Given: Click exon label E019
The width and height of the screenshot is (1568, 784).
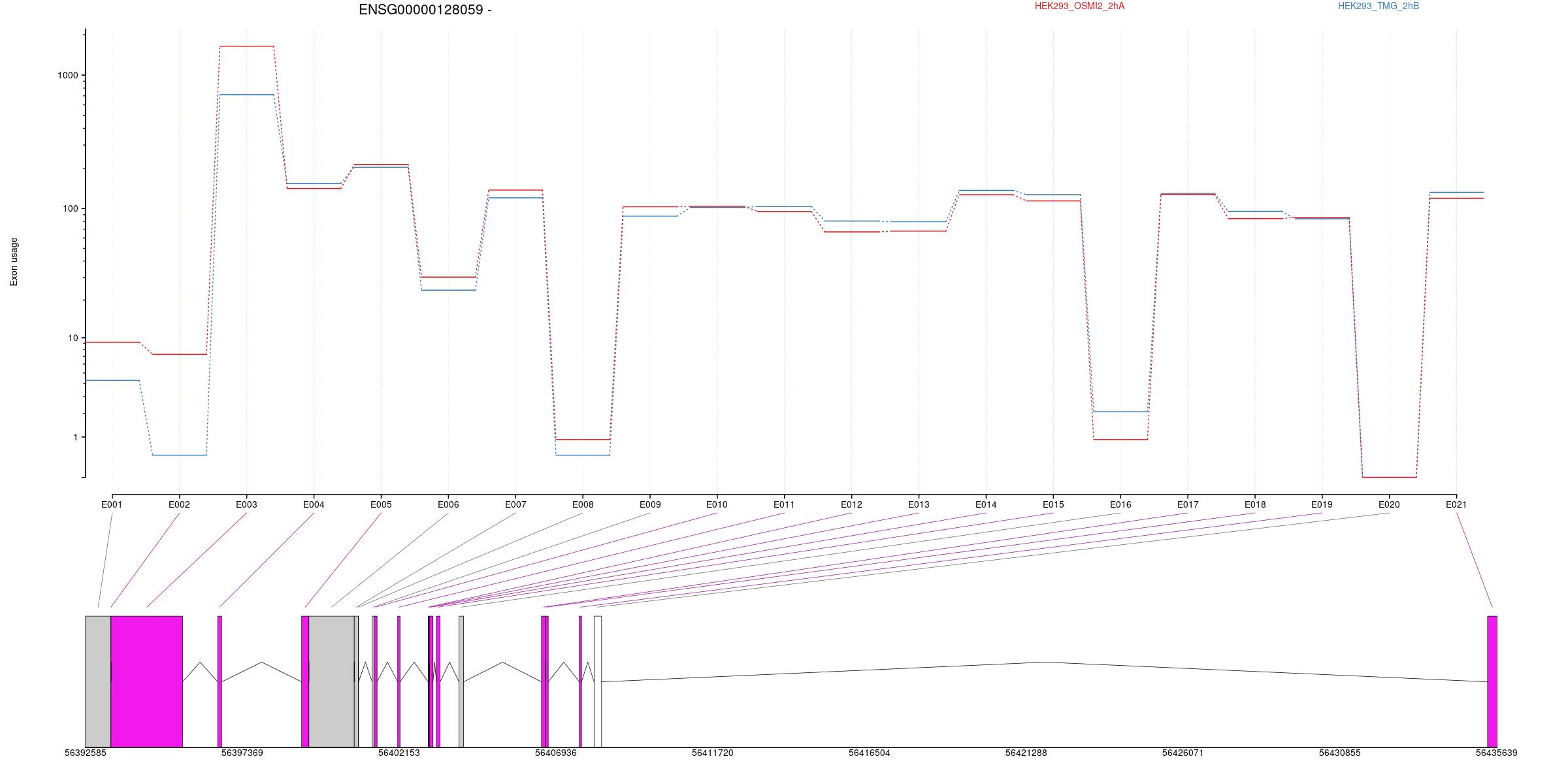Looking at the screenshot, I should tap(1322, 504).
